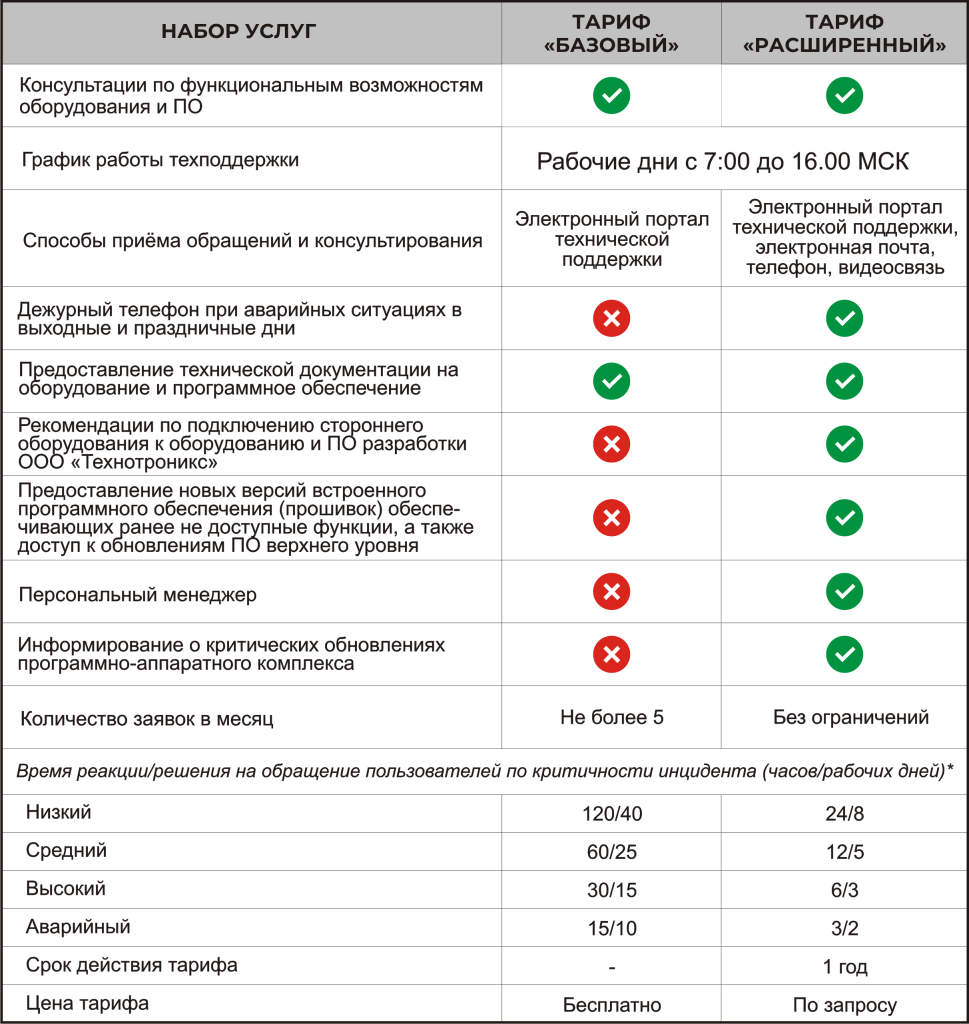Click the 3/2 value
Screen dimensions: 969x1024
[844, 928]
